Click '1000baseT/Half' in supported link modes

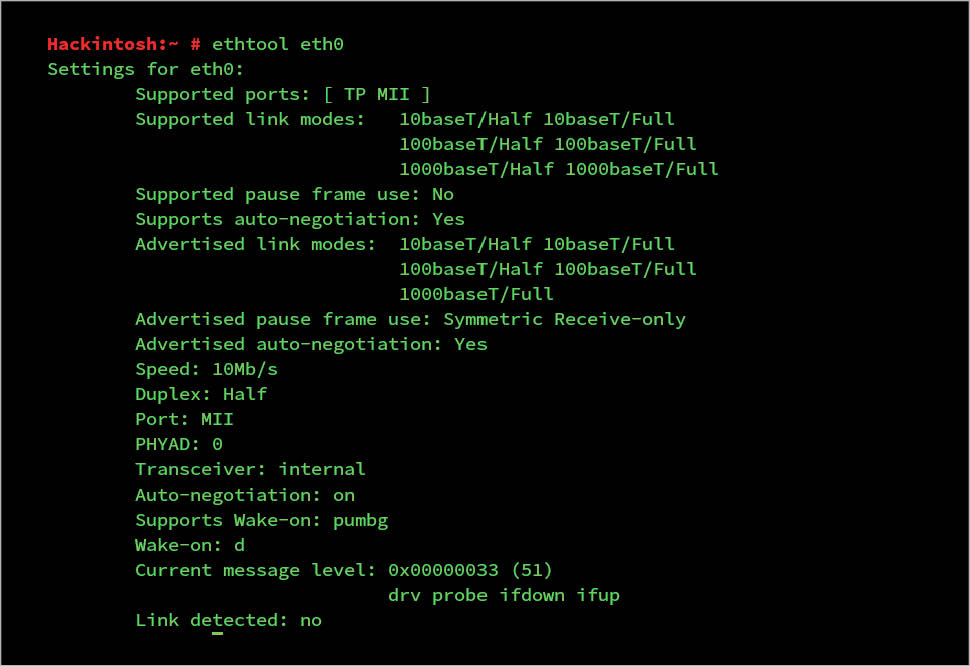click(476, 169)
